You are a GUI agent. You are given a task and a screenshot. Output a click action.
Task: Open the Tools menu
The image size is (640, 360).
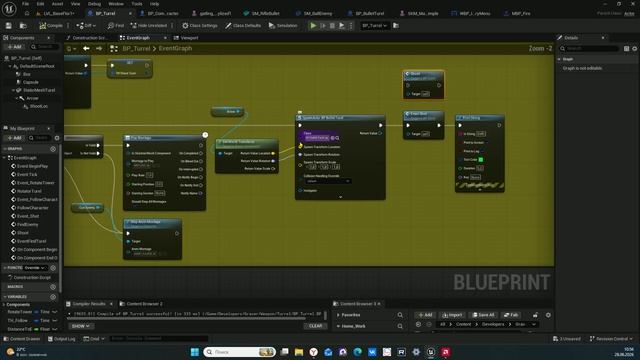coord(137,4)
